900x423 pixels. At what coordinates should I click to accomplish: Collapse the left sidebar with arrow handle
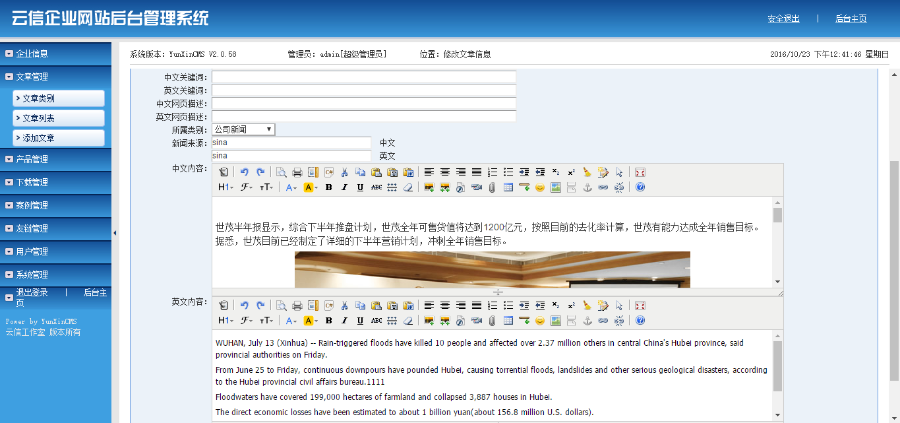click(x=114, y=232)
